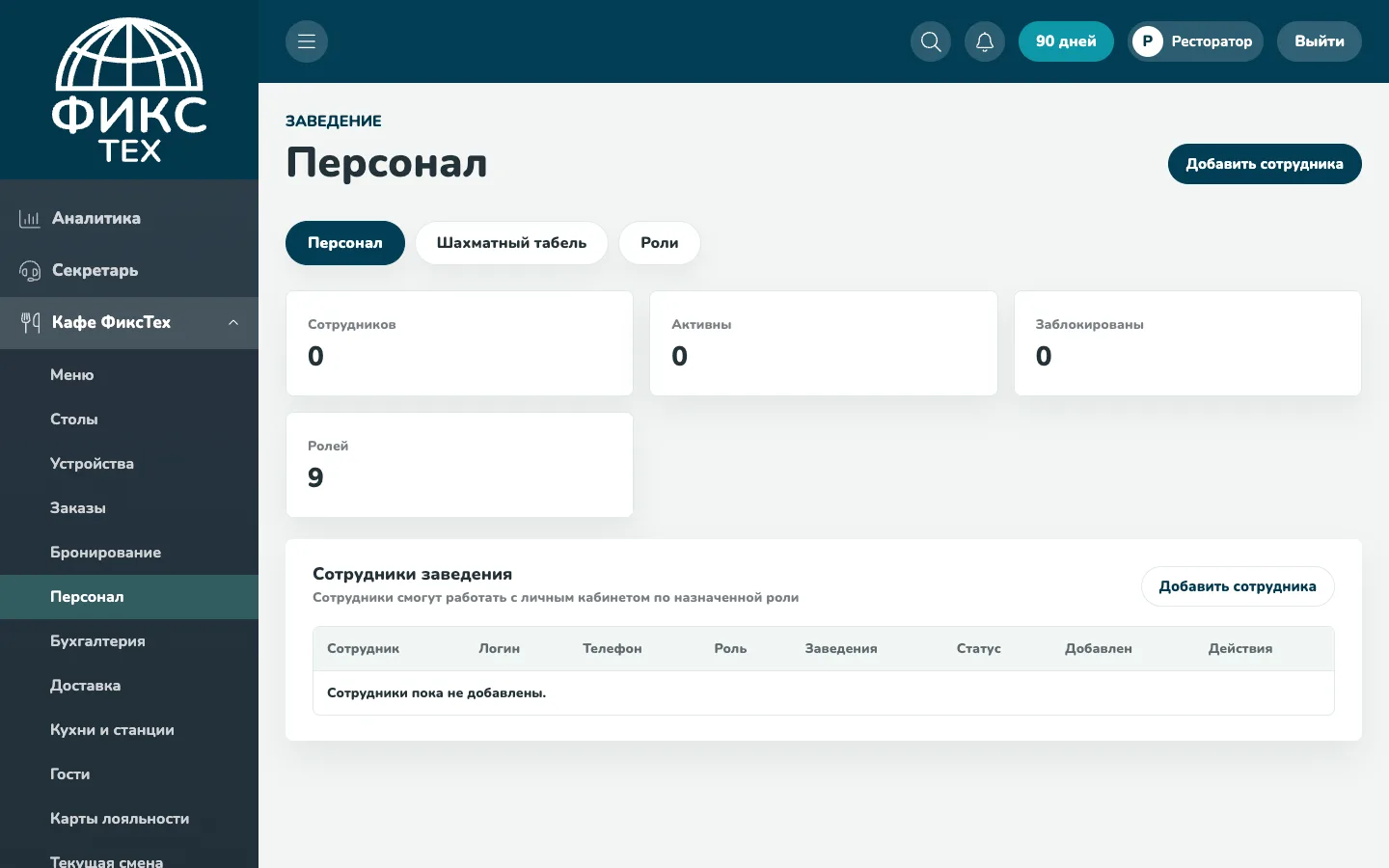This screenshot has height=868, width=1389.
Task: Click the Действия column header
Action: pyautogui.click(x=1240, y=649)
